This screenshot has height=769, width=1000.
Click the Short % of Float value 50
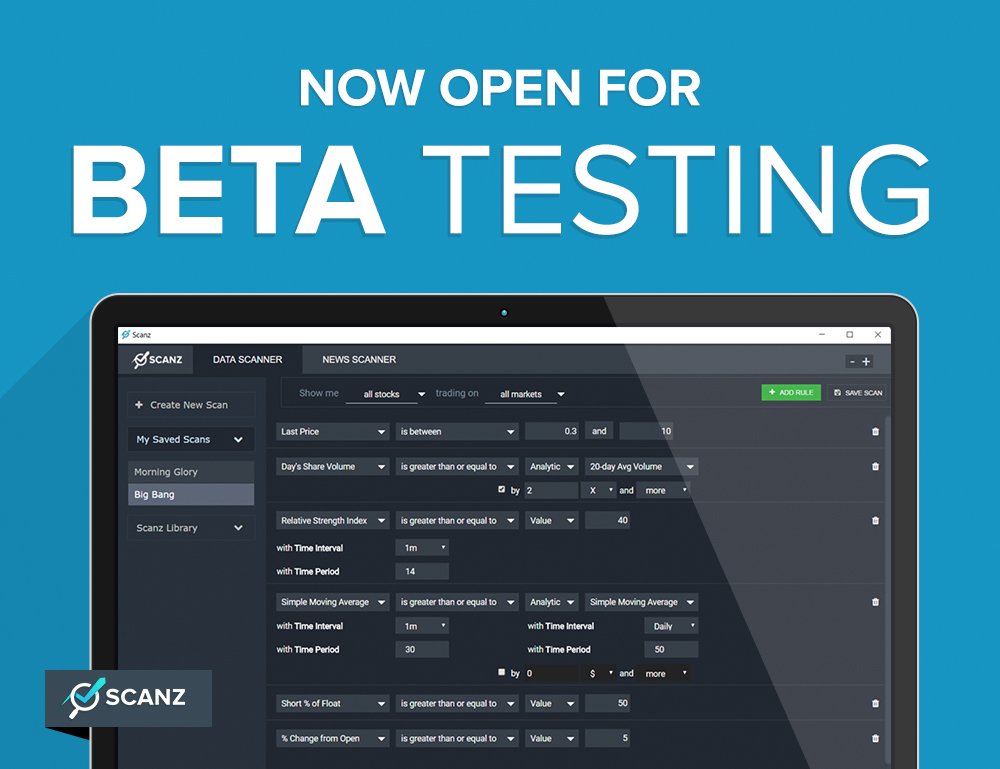[608, 703]
